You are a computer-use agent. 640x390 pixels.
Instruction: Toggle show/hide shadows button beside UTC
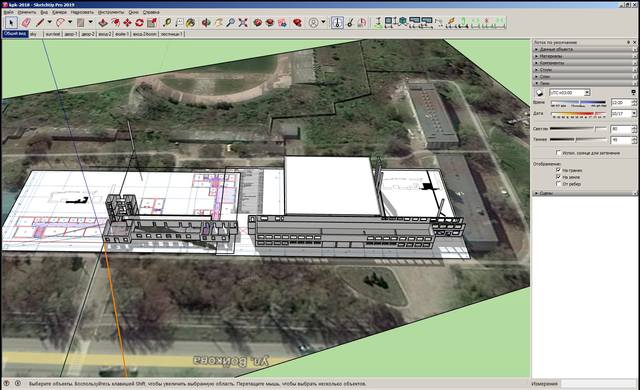click(539, 93)
